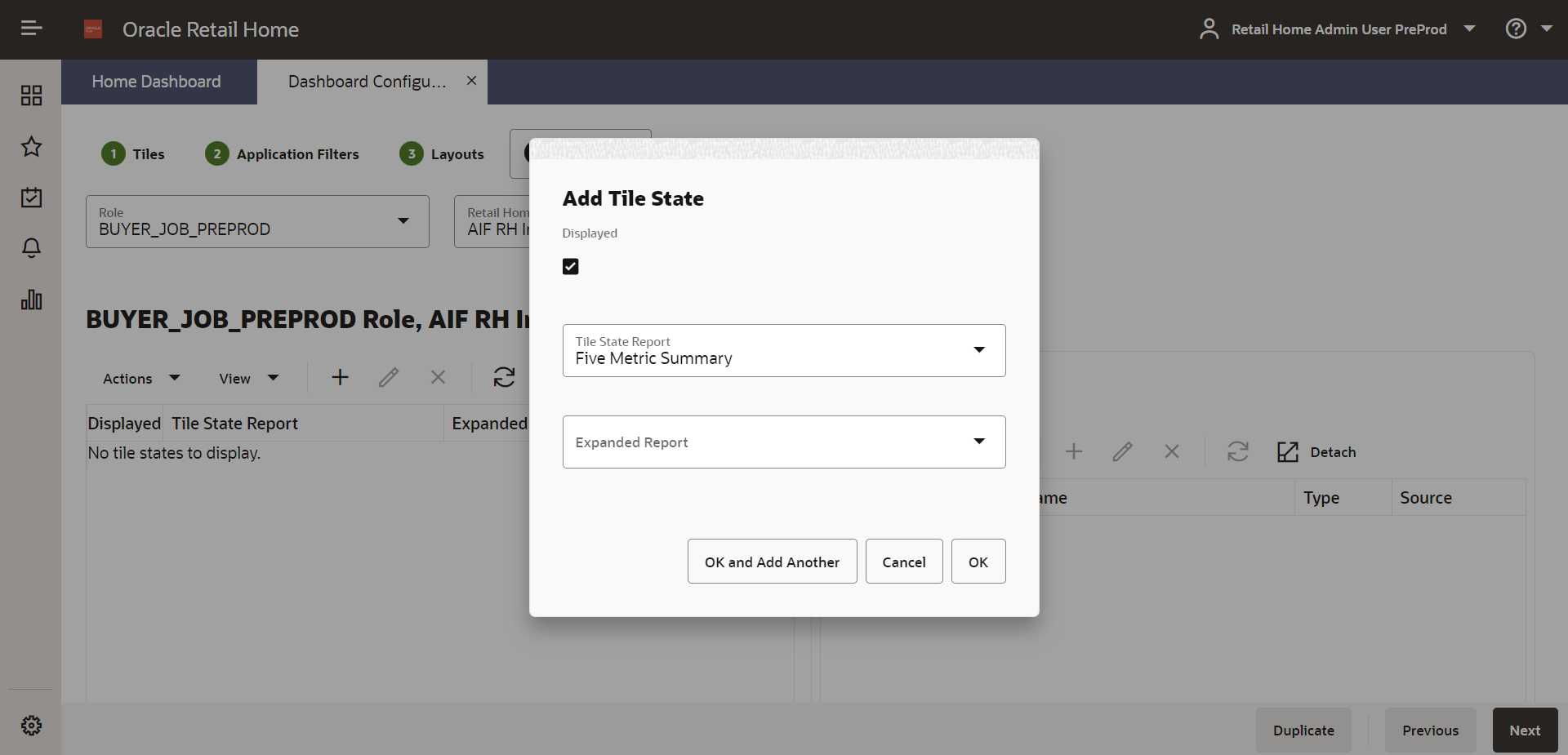The image size is (1568, 755).
Task: Open notifications bell icon in sidebar
Action: click(x=31, y=248)
